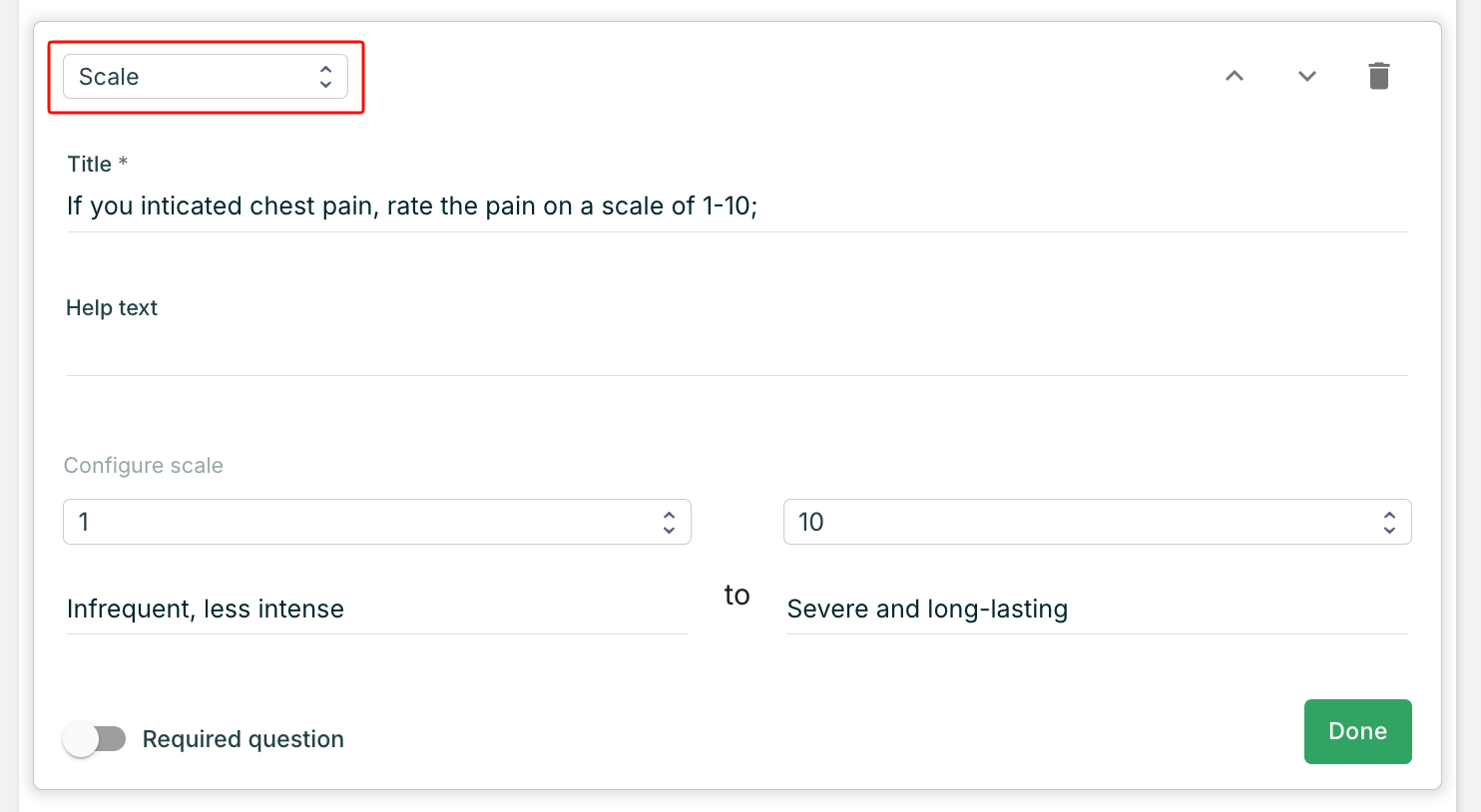Click the arrows on the maximum value selector
The width and height of the screenshot is (1481, 812).
[1389, 522]
